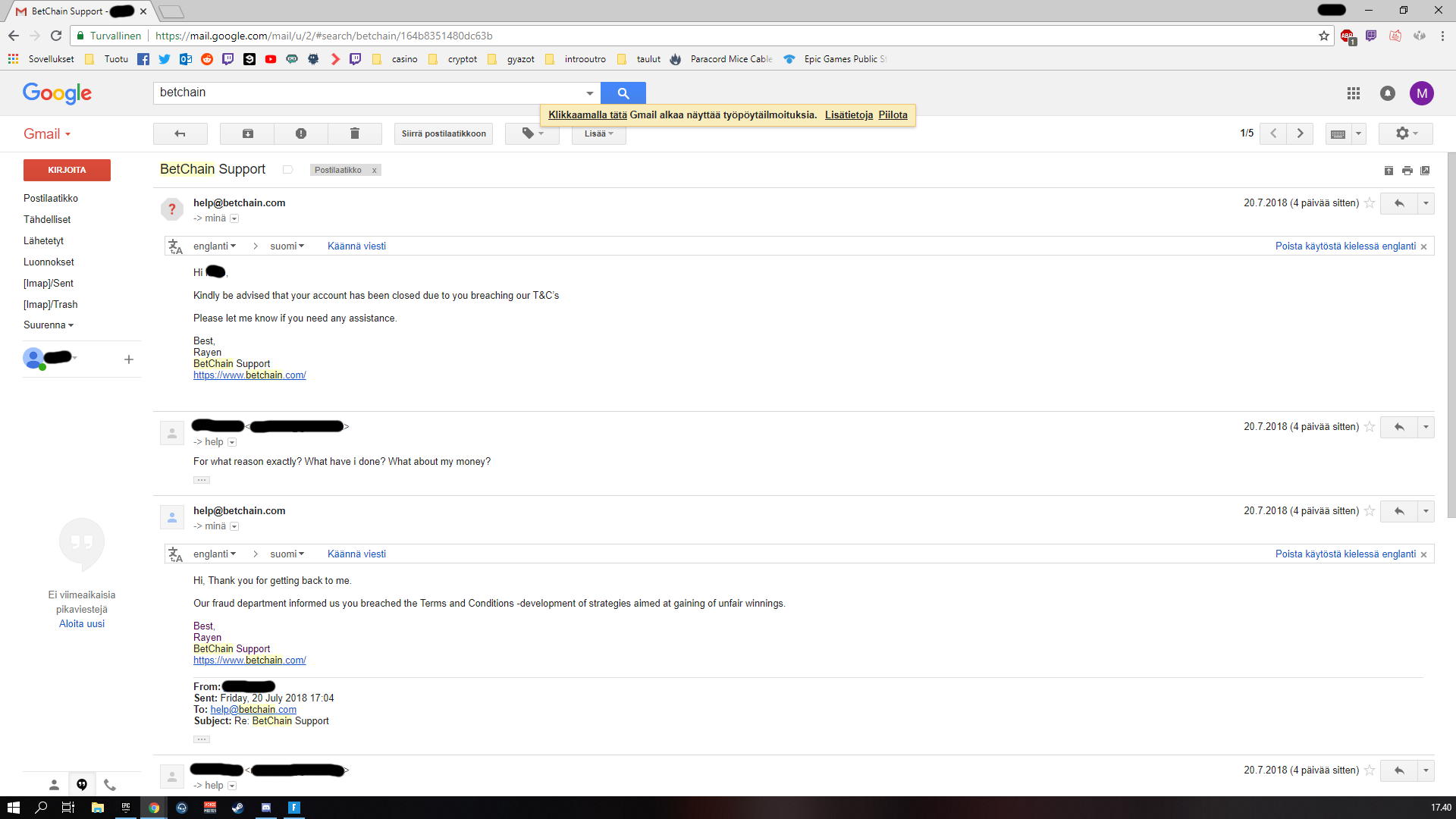Open the casino bookmarks folder
The width and height of the screenshot is (1456, 819).
(x=396, y=59)
